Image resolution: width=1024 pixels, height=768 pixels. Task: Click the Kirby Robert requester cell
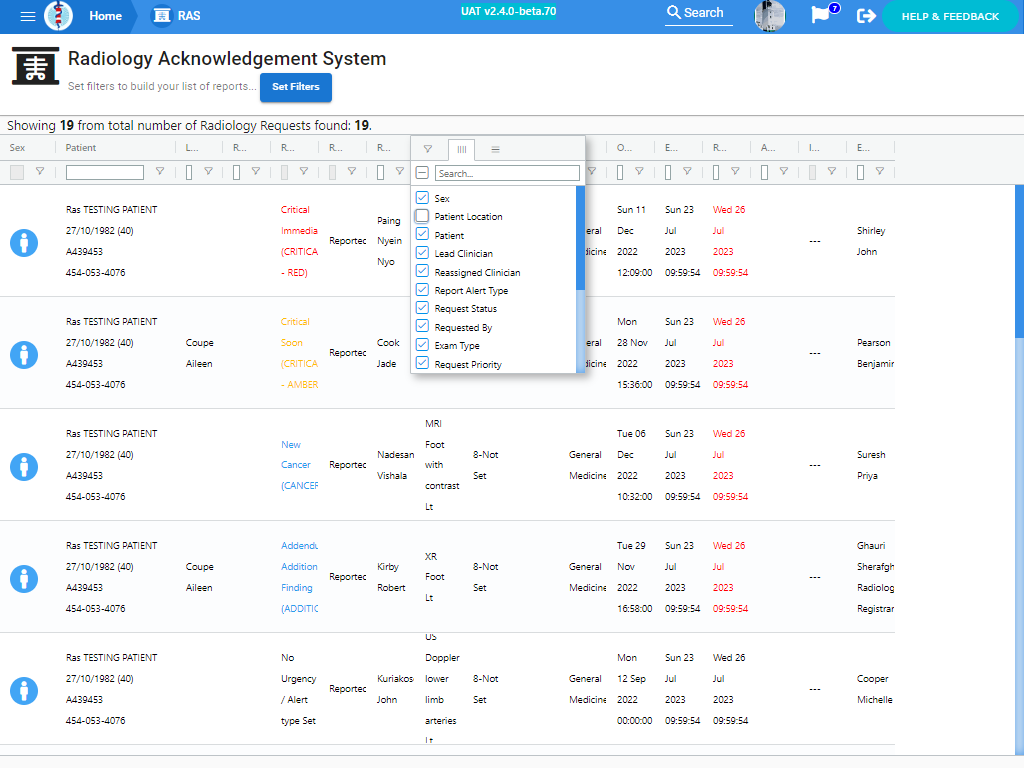pyautogui.click(x=391, y=577)
